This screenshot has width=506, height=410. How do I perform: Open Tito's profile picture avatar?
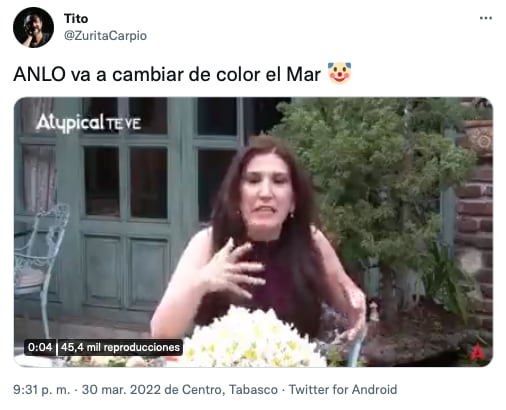(x=33, y=27)
